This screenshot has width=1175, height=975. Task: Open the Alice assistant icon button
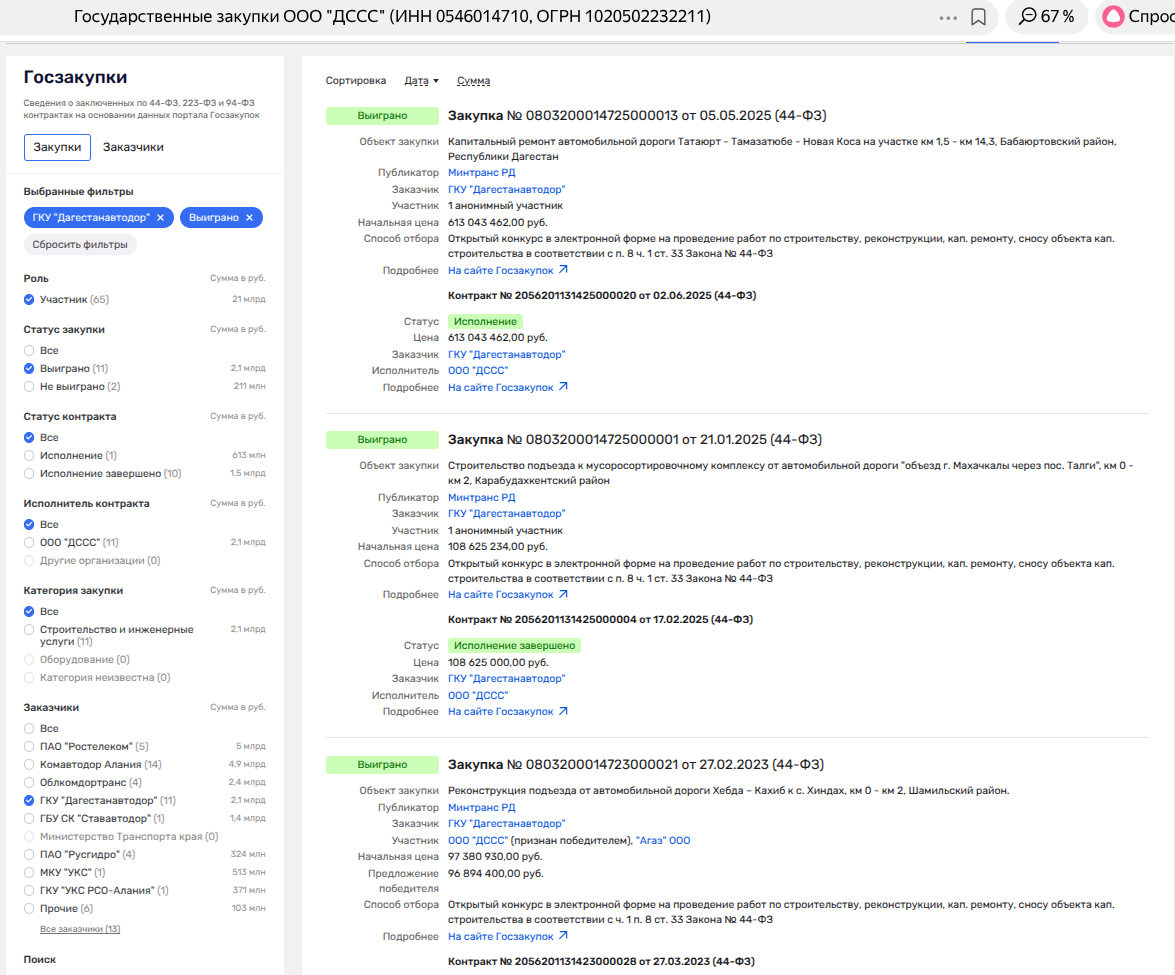(1112, 17)
